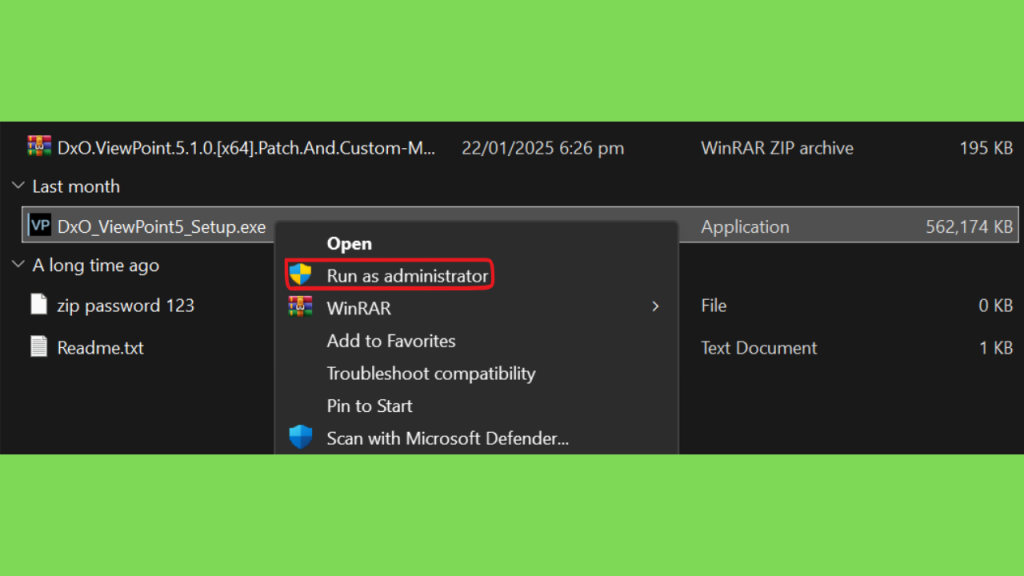Click the 1 KB size value

coord(996,348)
